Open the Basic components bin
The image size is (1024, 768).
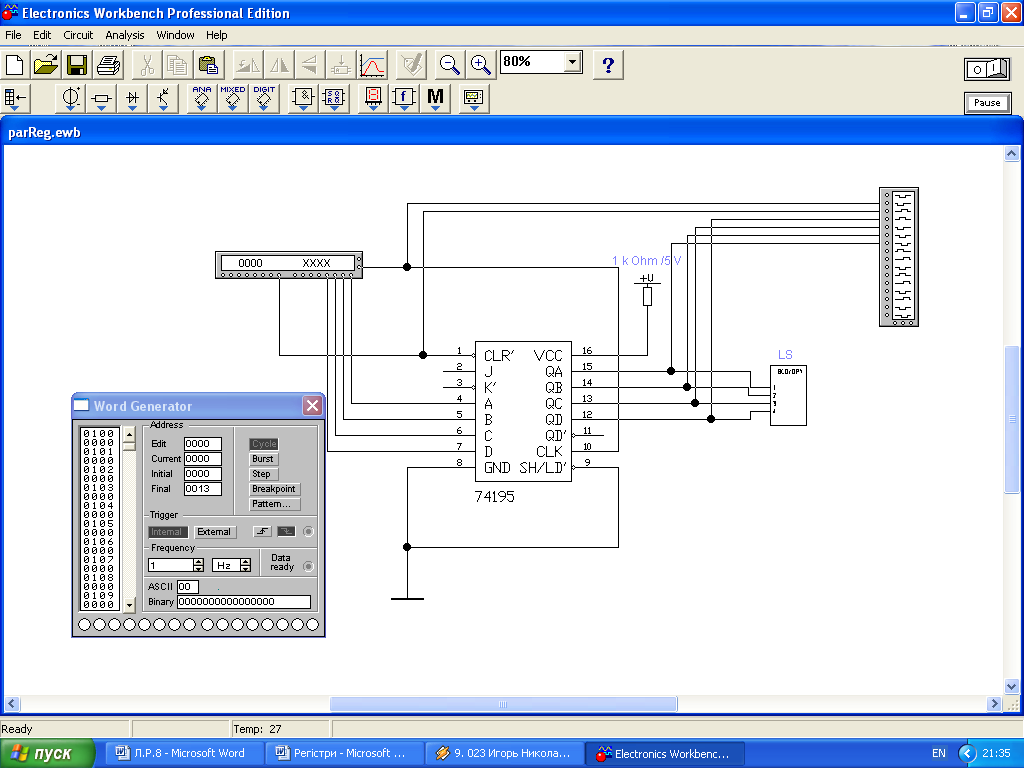101,99
